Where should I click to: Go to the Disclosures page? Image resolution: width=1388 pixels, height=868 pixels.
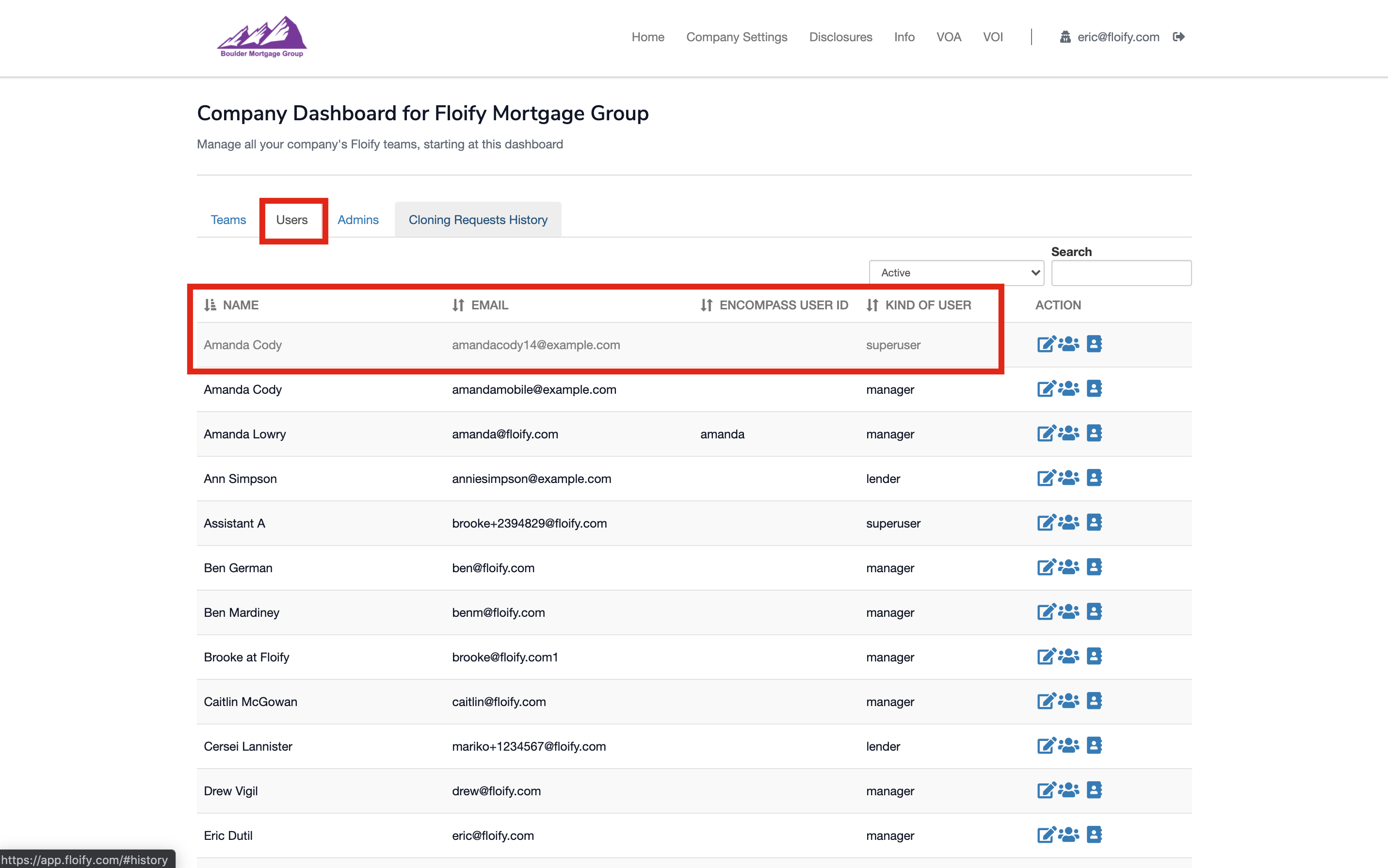point(840,37)
